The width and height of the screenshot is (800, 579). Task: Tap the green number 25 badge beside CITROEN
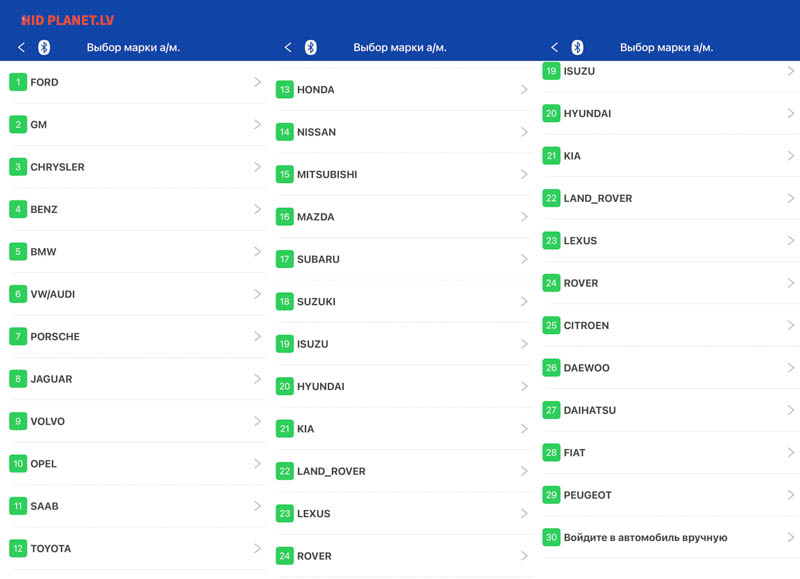[x=551, y=326]
